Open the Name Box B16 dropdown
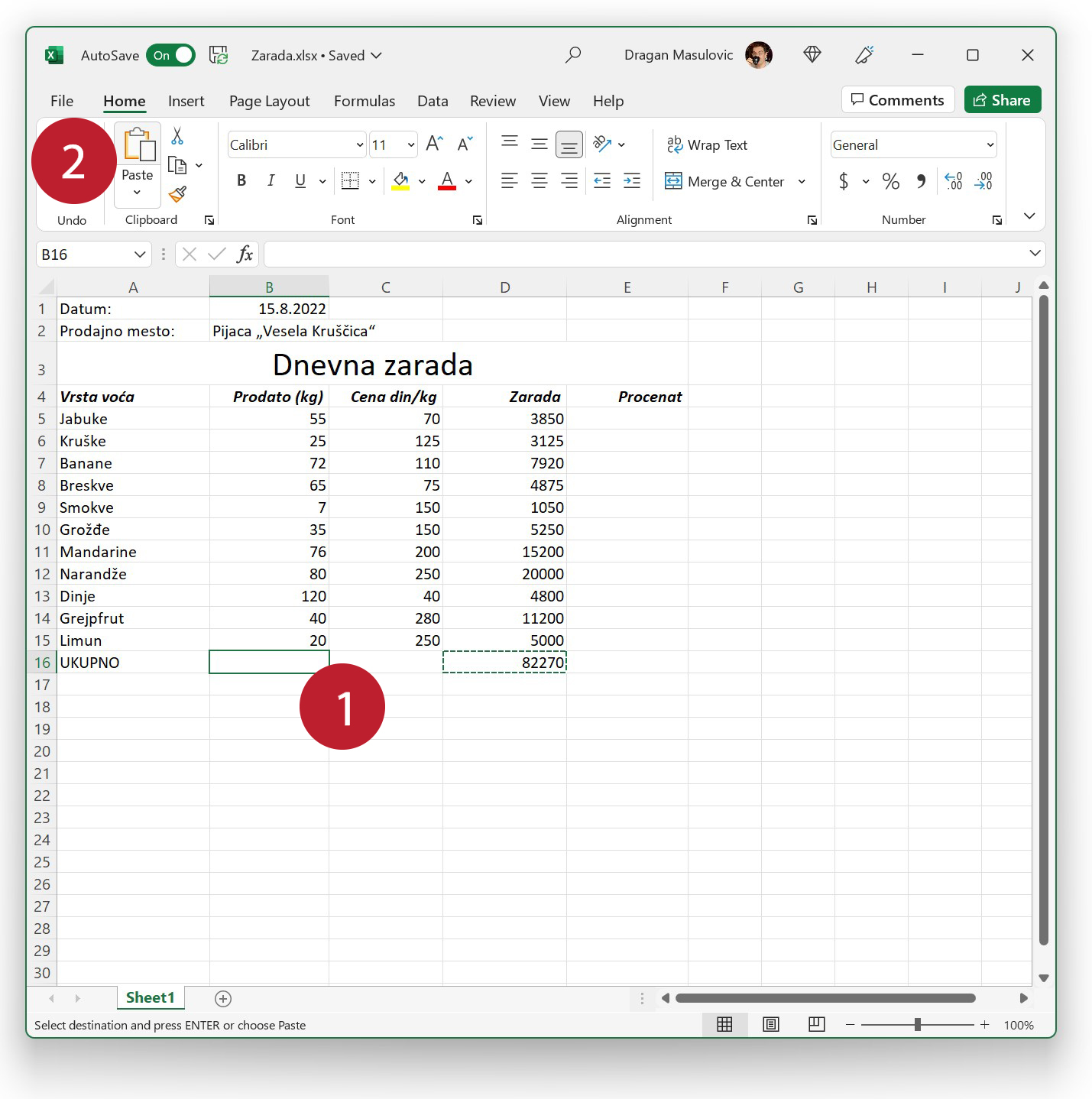 coord(140,254)
